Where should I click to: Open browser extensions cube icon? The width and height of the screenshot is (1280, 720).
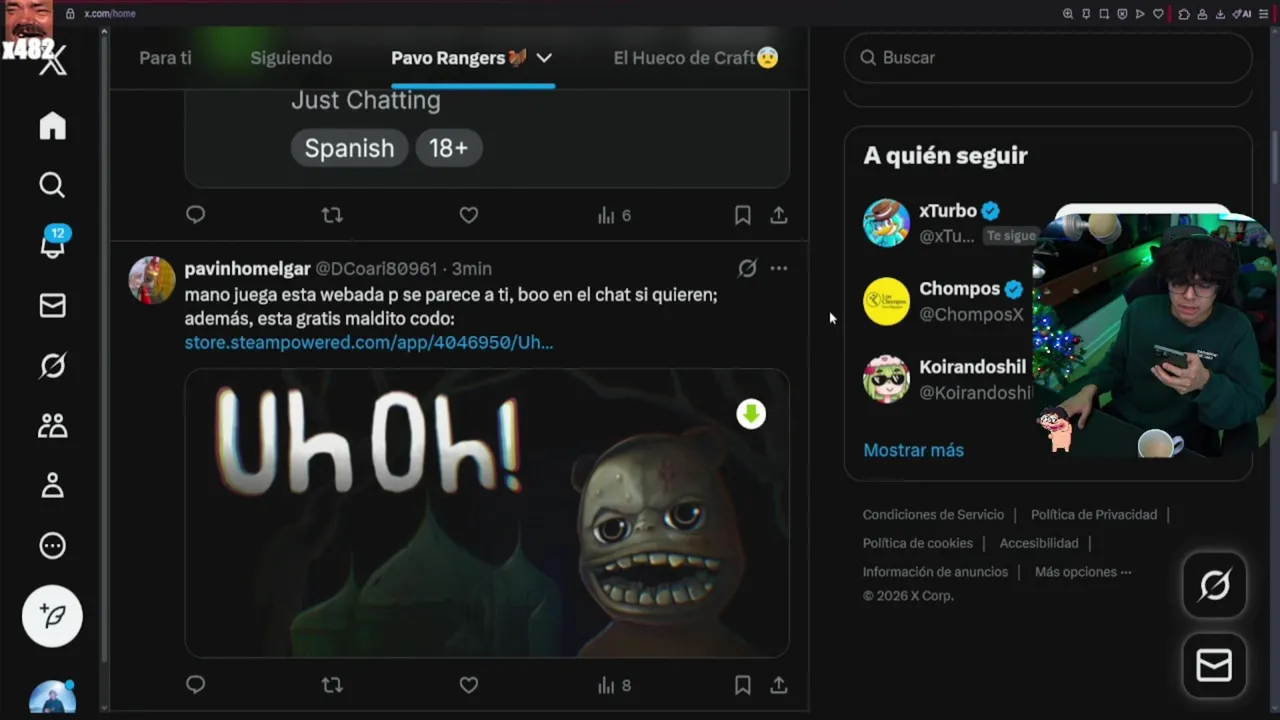[1184, 14]
